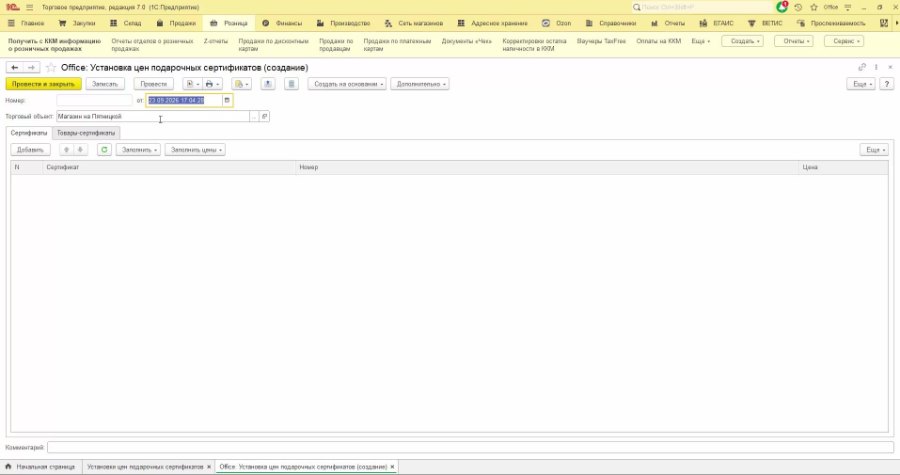900x475 pixels.
Task: Open the Склад section
Action: pyautogui.click(x=126, y=23)
